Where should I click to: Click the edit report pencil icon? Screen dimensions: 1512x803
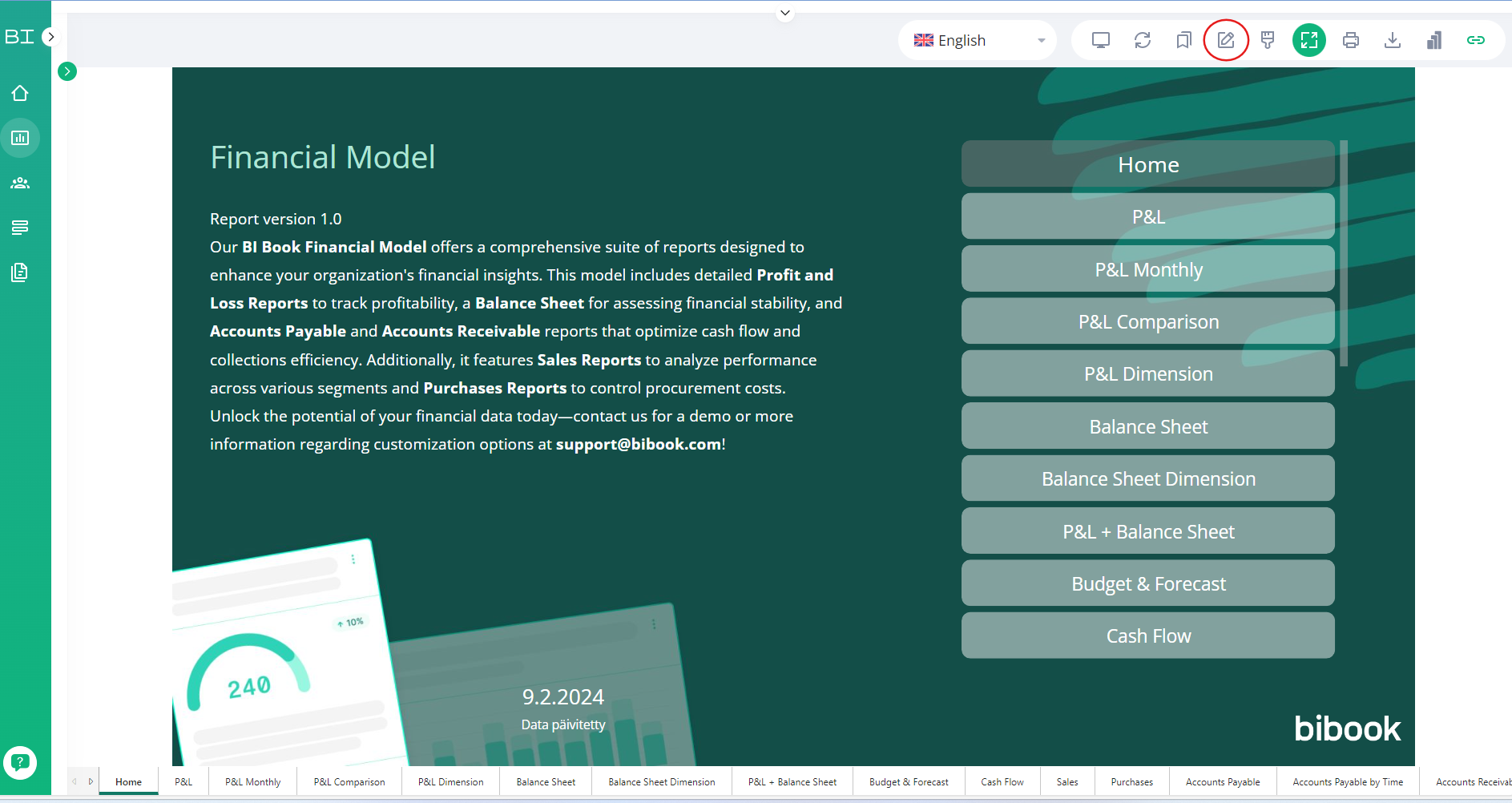pos(1226,40)
